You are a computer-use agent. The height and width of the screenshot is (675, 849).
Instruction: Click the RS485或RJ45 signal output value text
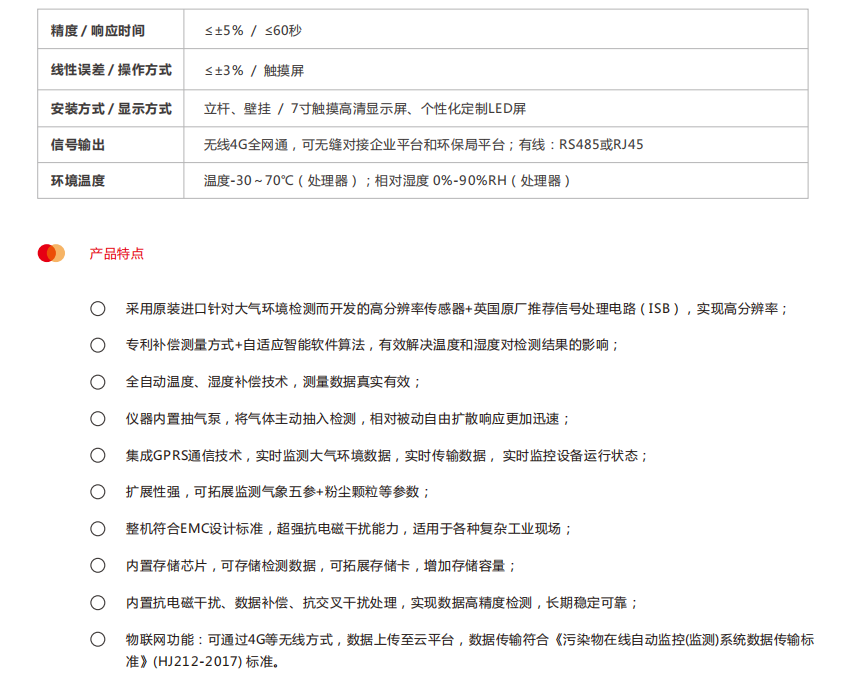tap(601, 145)
